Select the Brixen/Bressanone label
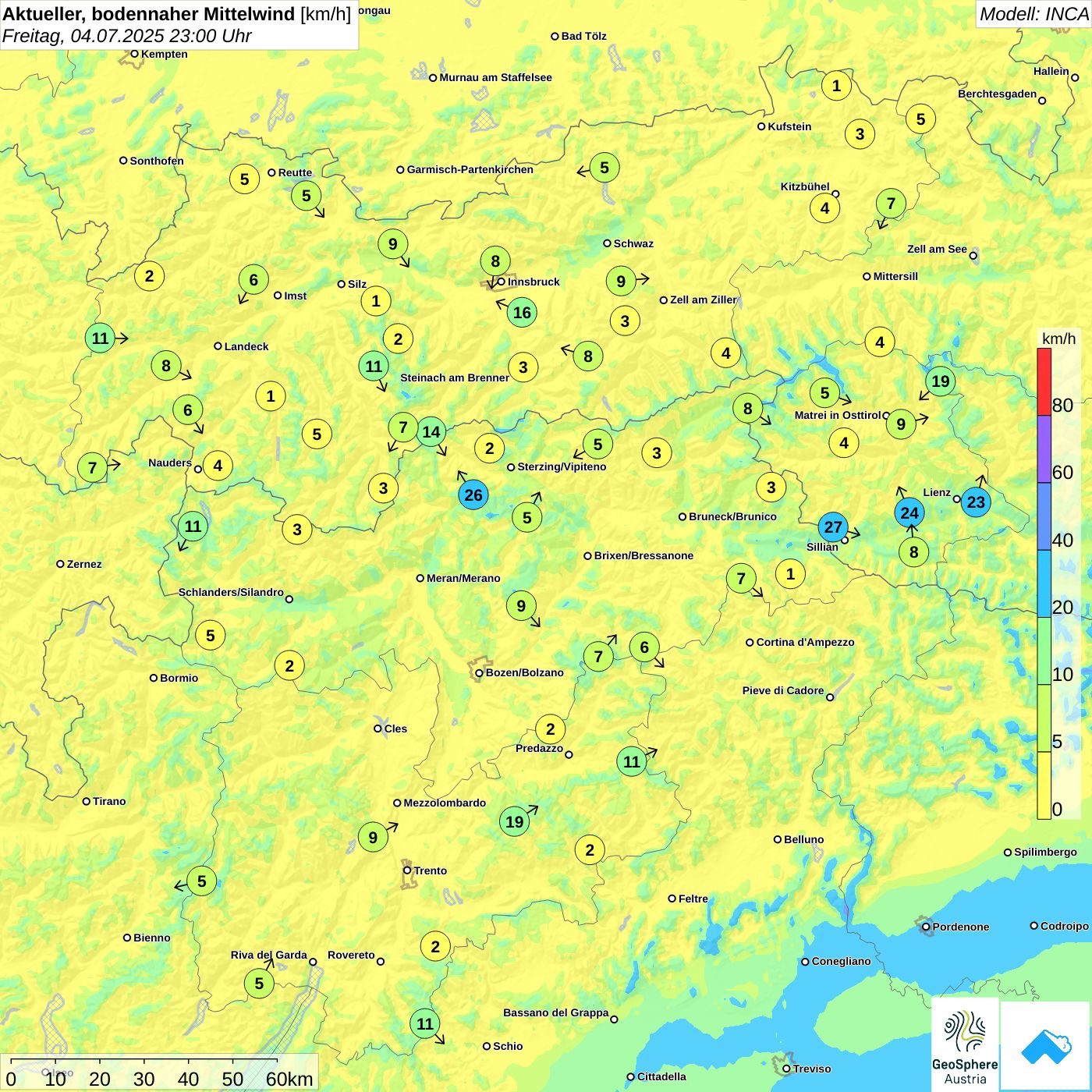 643,555
